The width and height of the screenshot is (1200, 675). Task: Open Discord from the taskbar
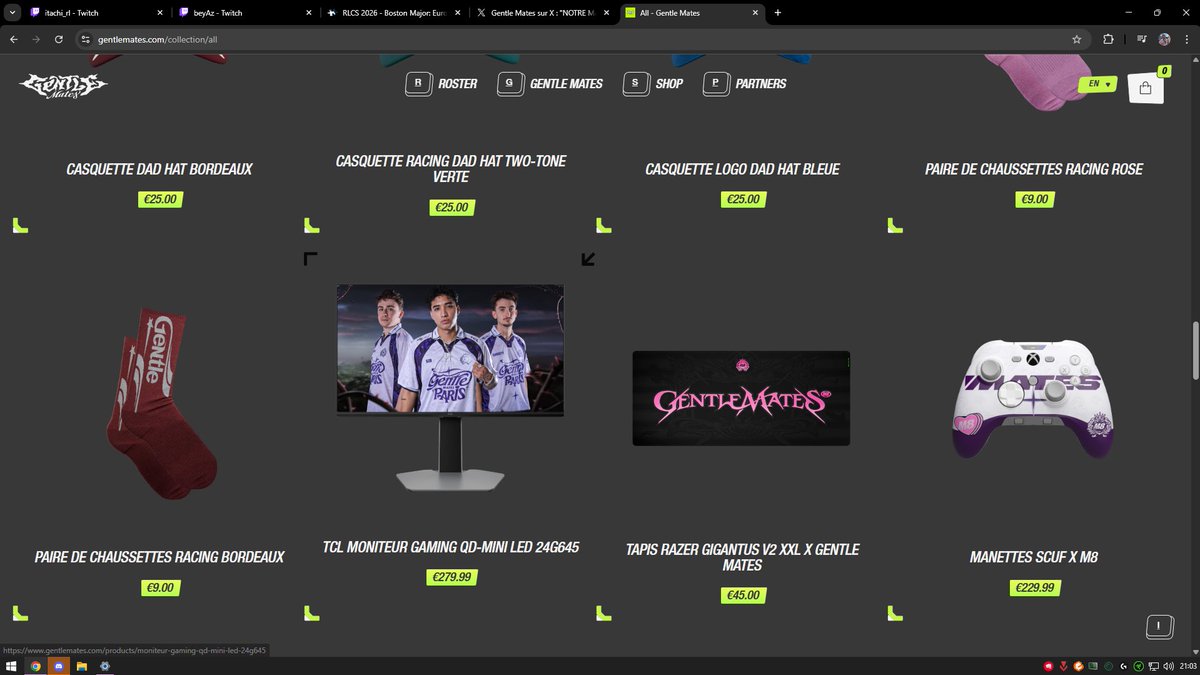[59, 665]
